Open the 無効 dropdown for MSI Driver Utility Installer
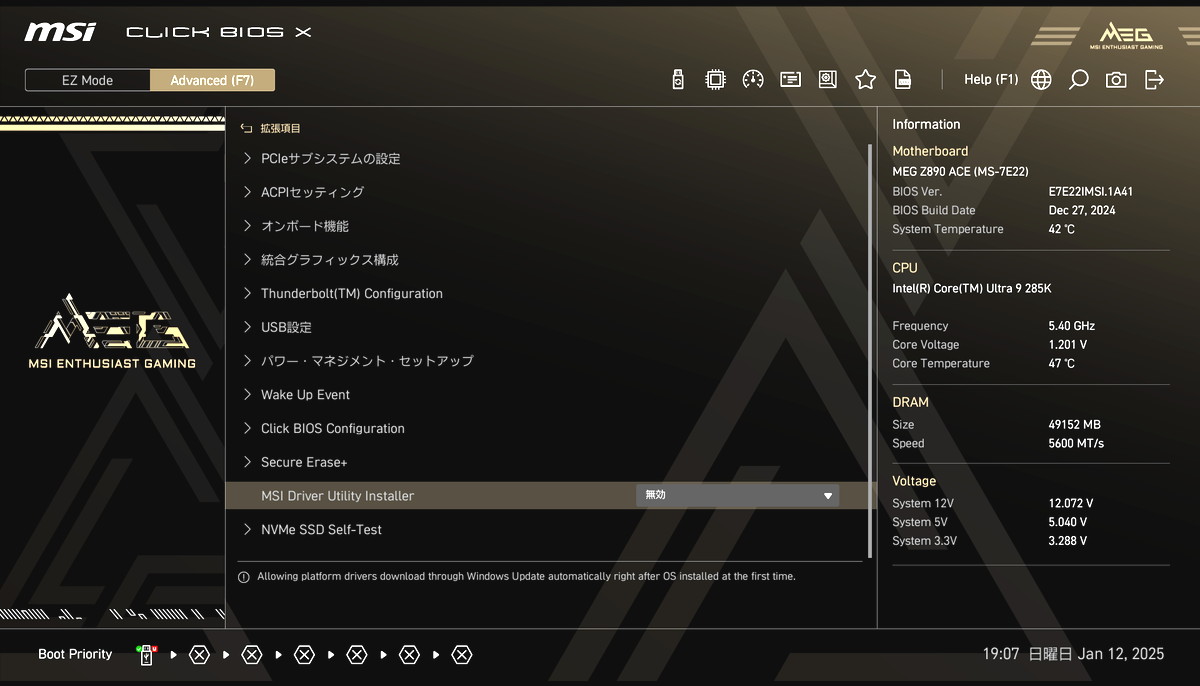The width and height of the screenshot is (1200, 686). [738, 495]
